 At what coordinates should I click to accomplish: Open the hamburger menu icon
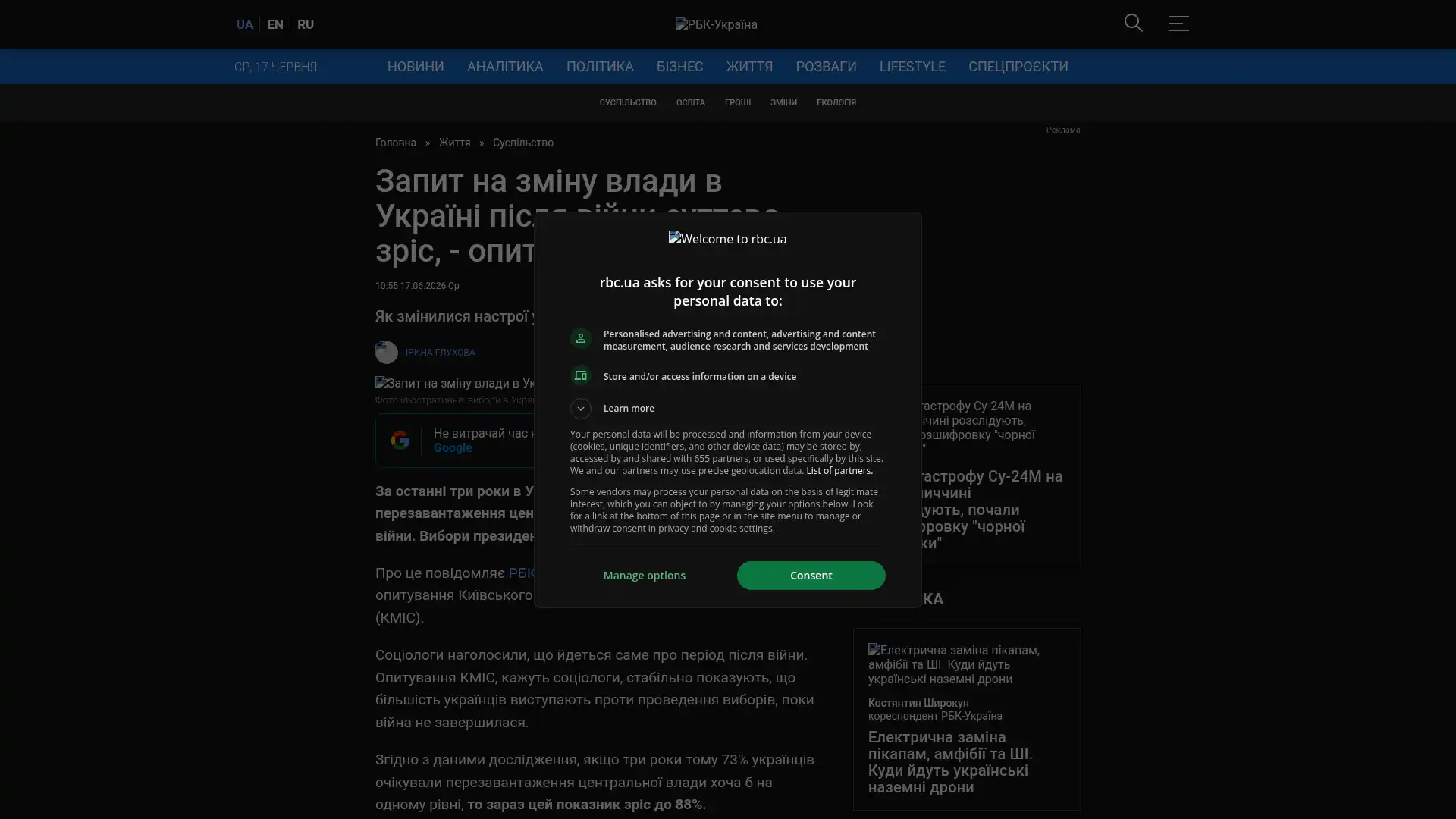point(1178,23)
